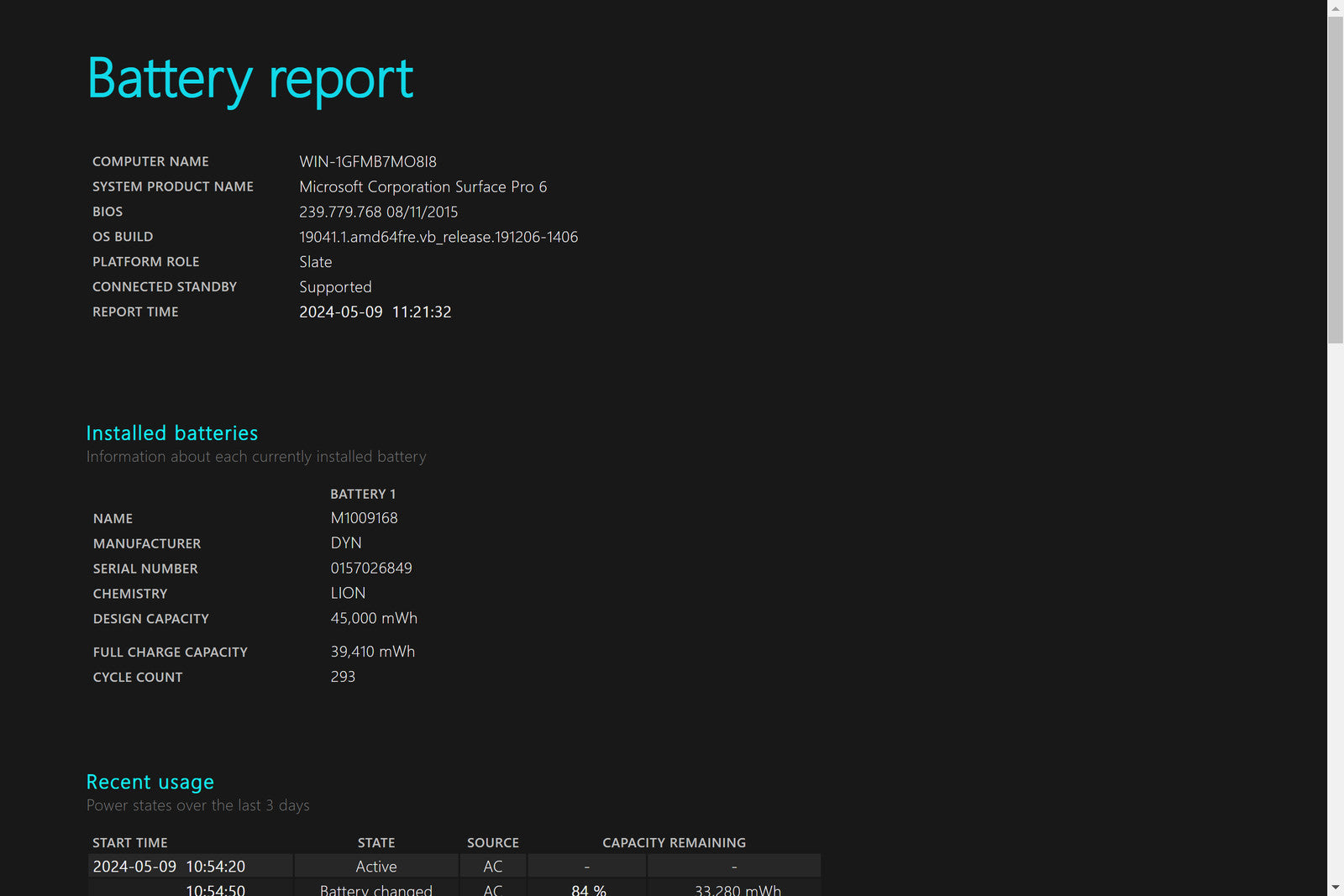Click the scrollbar down arrow
This screenshot has height=896, width=1344.
tap(1335, 888)
